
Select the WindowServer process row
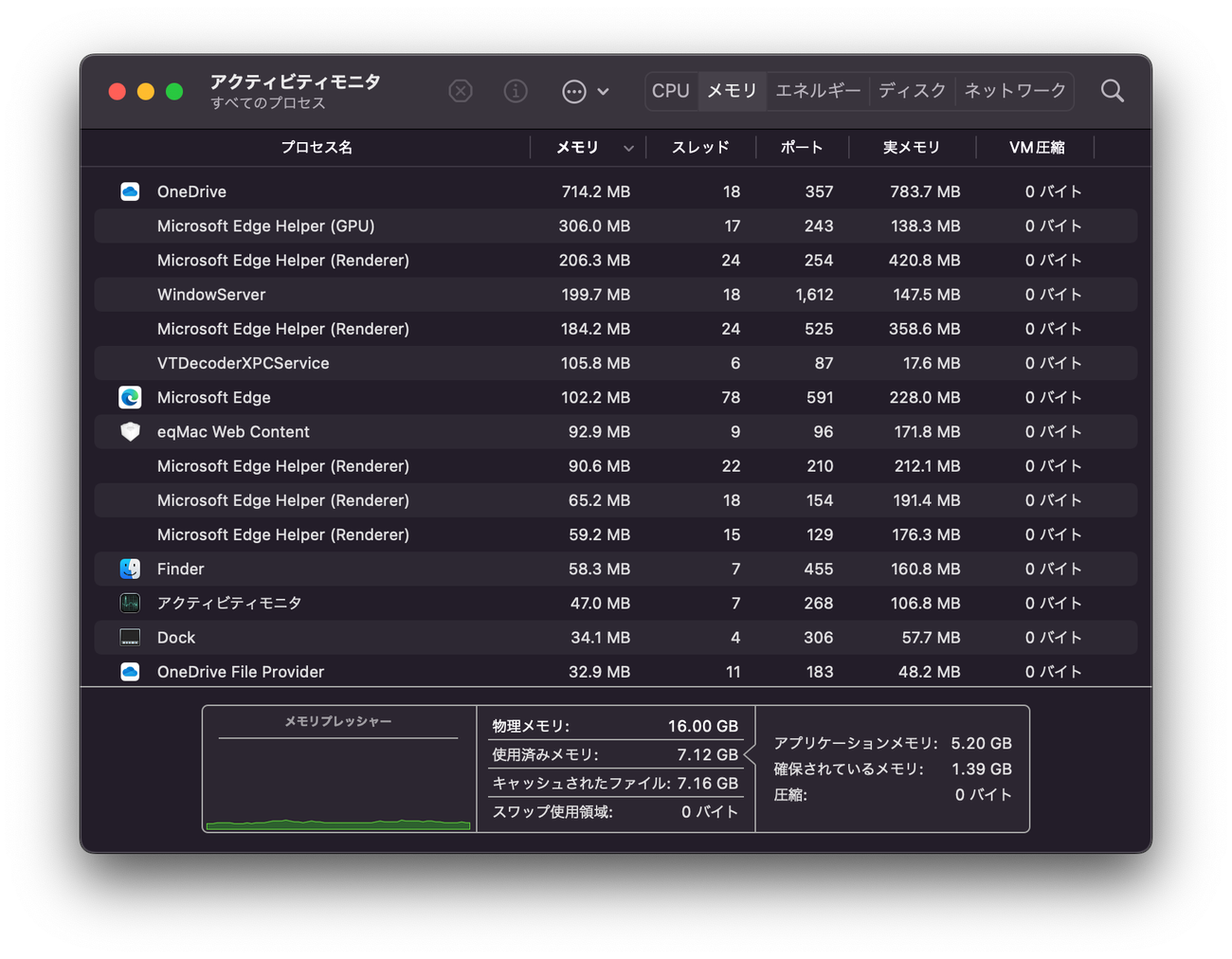coord(211,295)
